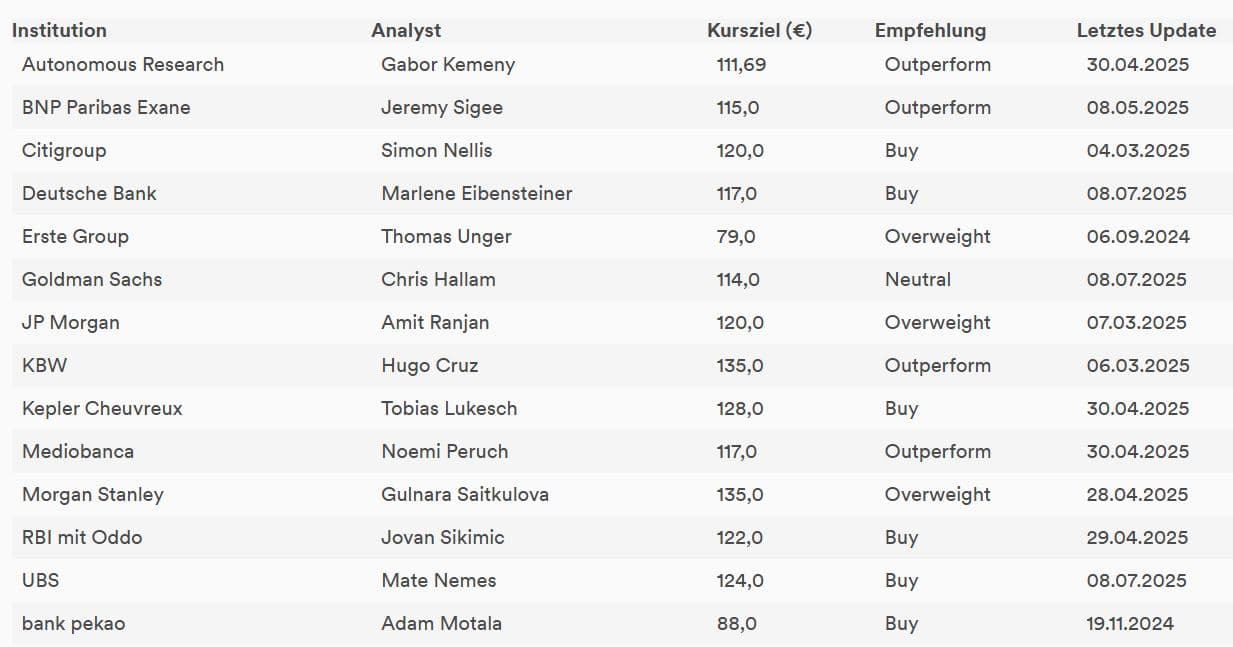Image resolution: width=1233 pixels, height=647 pixels.
Task: Click the Analyst column header
Action: 406,30
